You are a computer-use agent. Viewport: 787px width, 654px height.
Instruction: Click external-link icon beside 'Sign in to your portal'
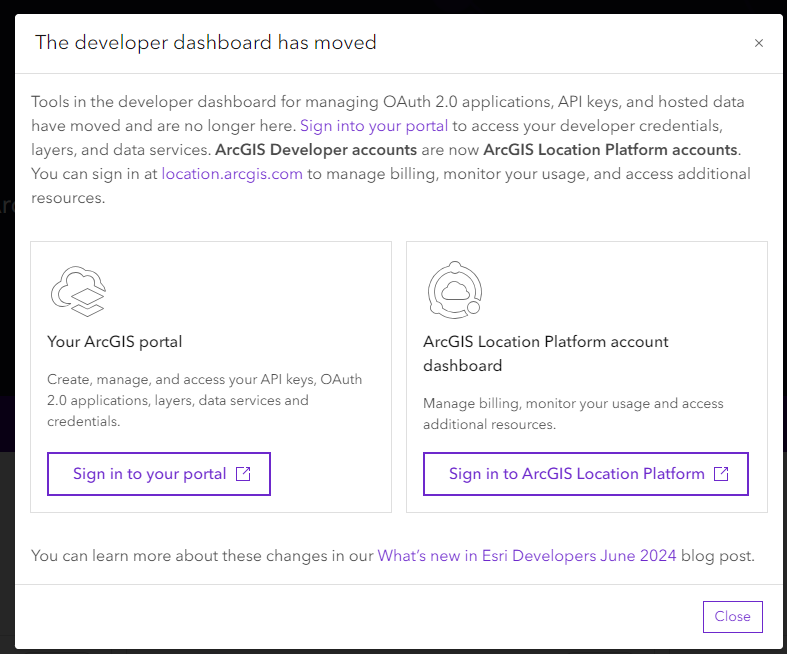(x=243, y=474)
